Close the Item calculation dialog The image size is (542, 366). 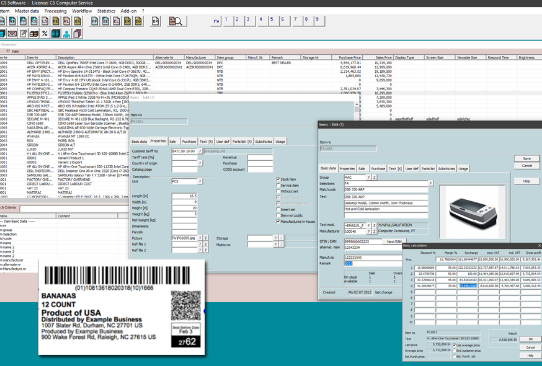pos(539,245)
